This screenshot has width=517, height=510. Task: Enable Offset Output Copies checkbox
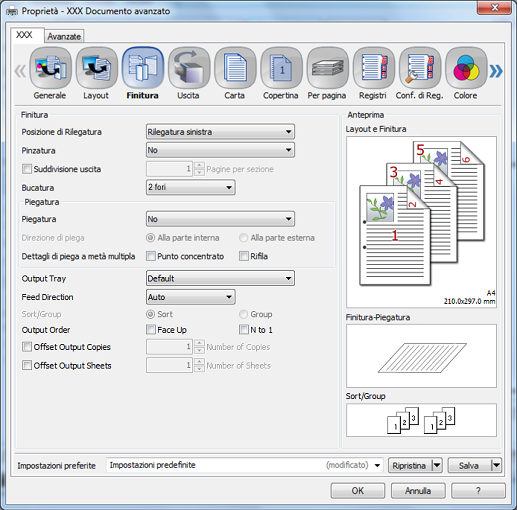click(x=27, y=347)
